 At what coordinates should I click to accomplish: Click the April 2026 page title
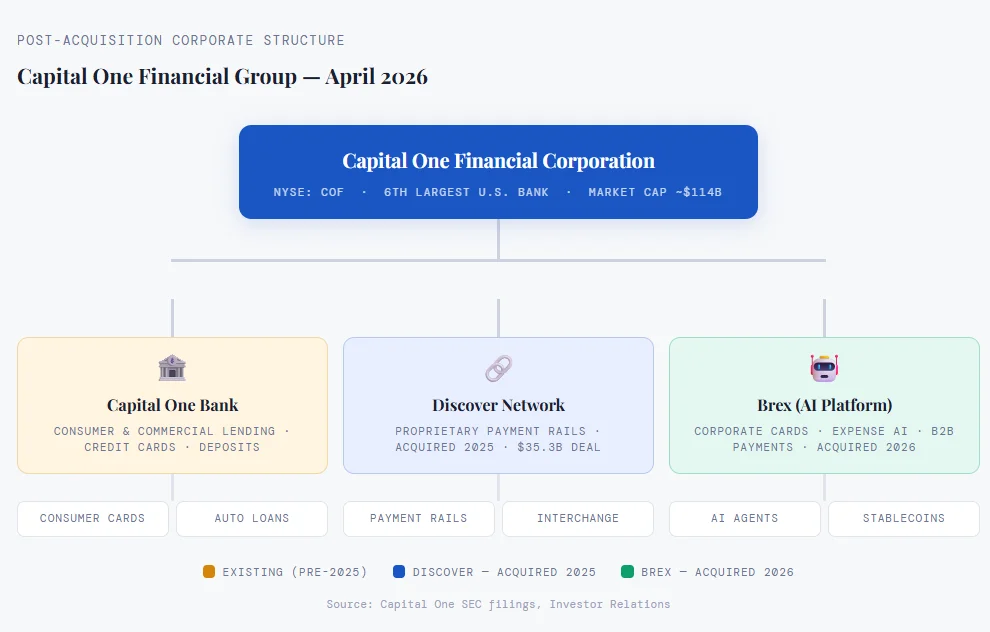click(222, 76)
